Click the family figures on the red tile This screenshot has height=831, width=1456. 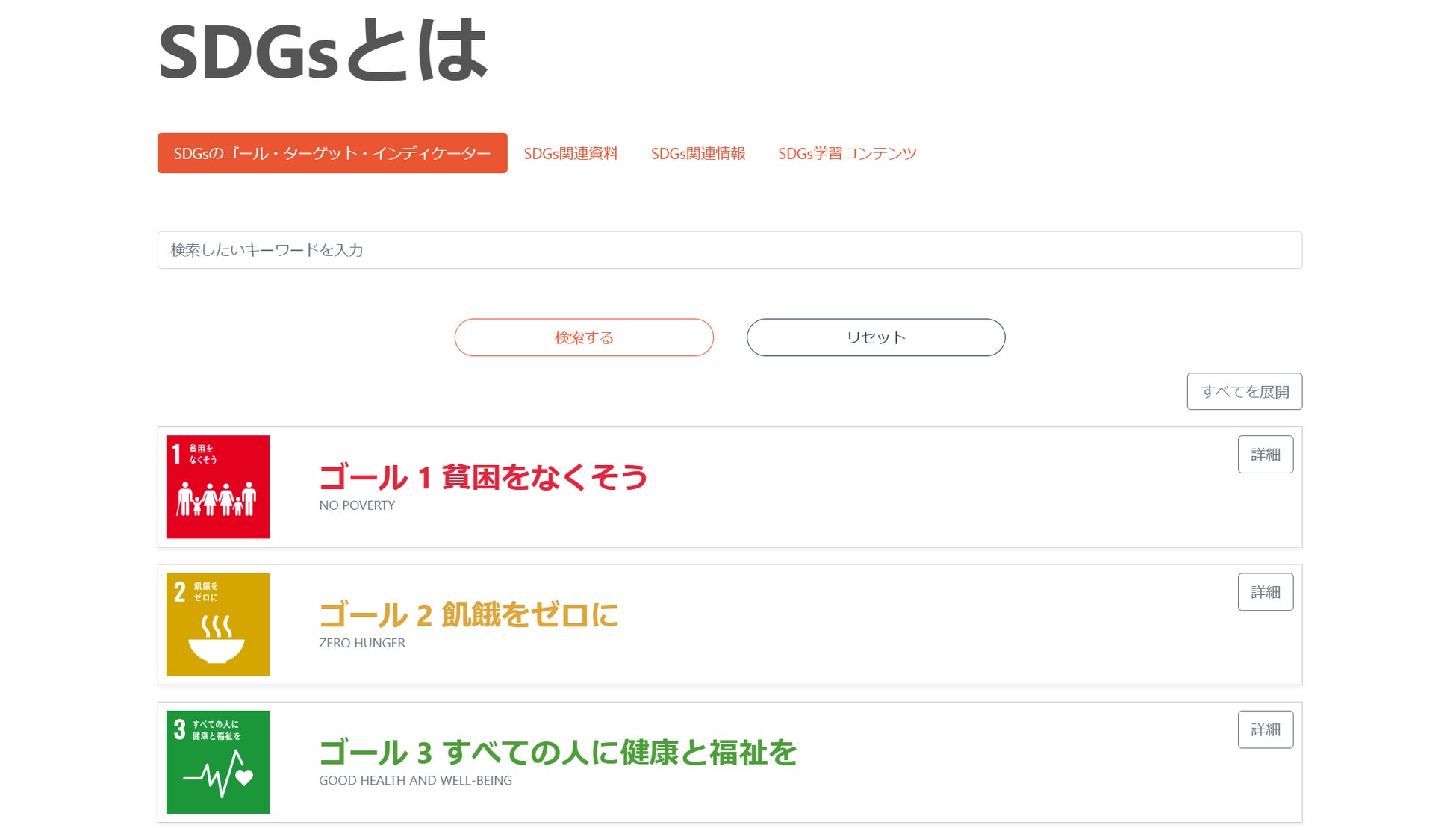217,499
